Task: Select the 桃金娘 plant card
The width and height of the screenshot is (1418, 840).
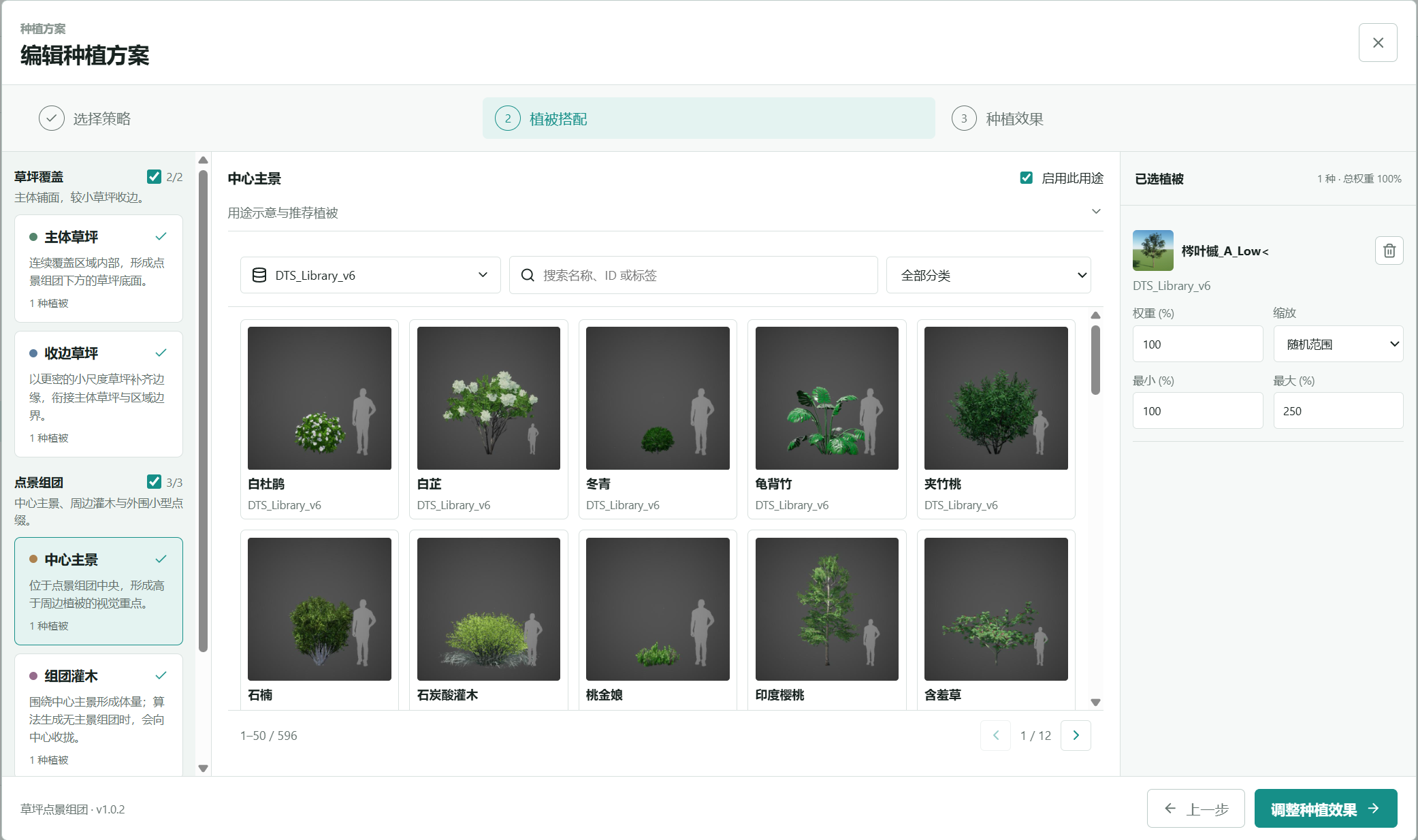Action: pyautogui.click(x=658, y=620)
